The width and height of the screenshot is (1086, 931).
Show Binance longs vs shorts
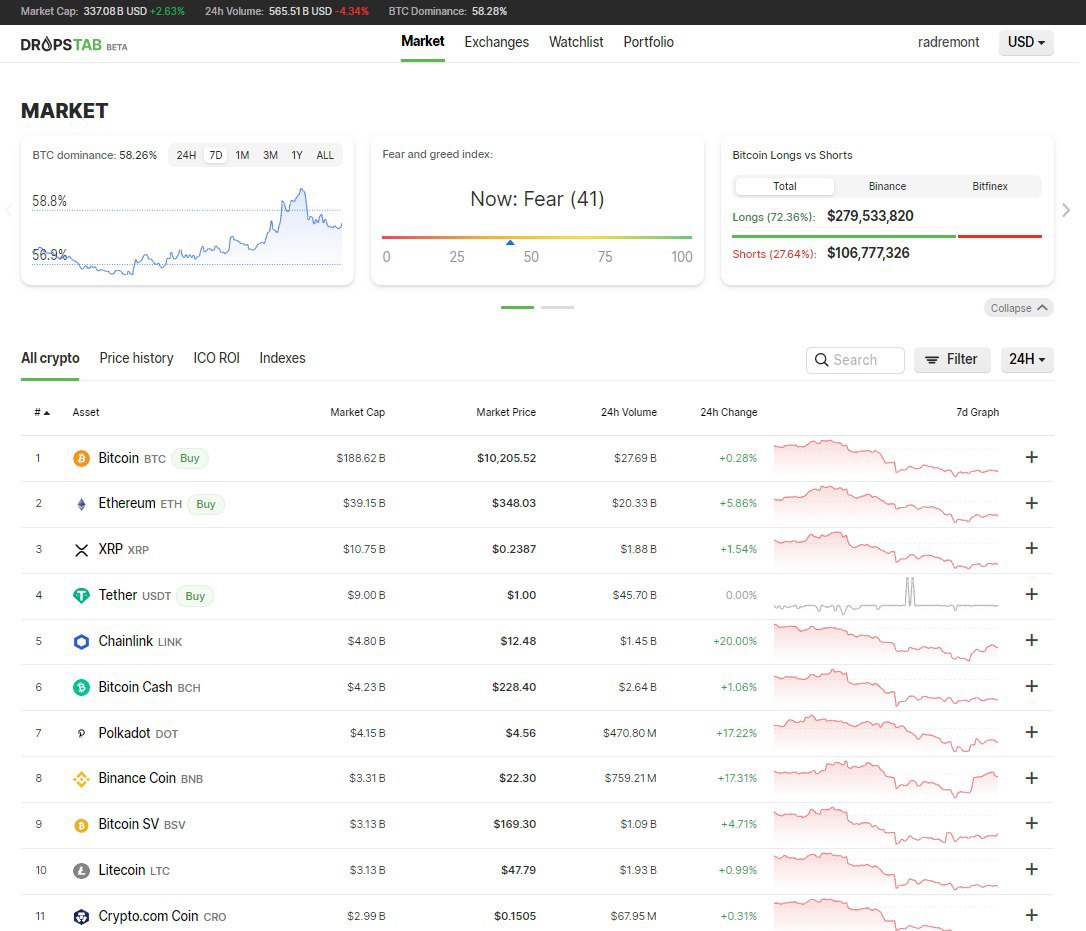coord(887,186)
